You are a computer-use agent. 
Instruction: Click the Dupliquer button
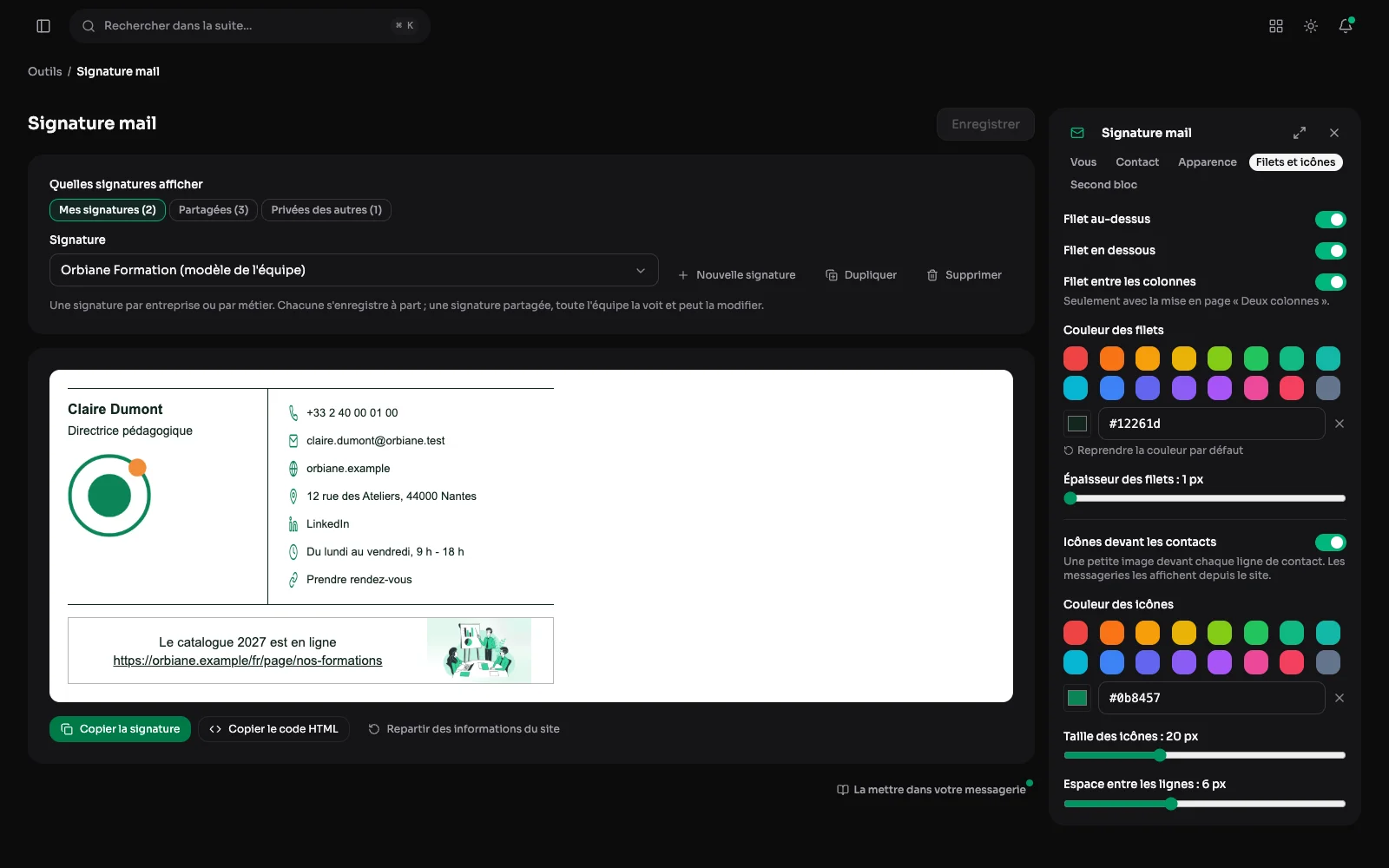[861, 275]
